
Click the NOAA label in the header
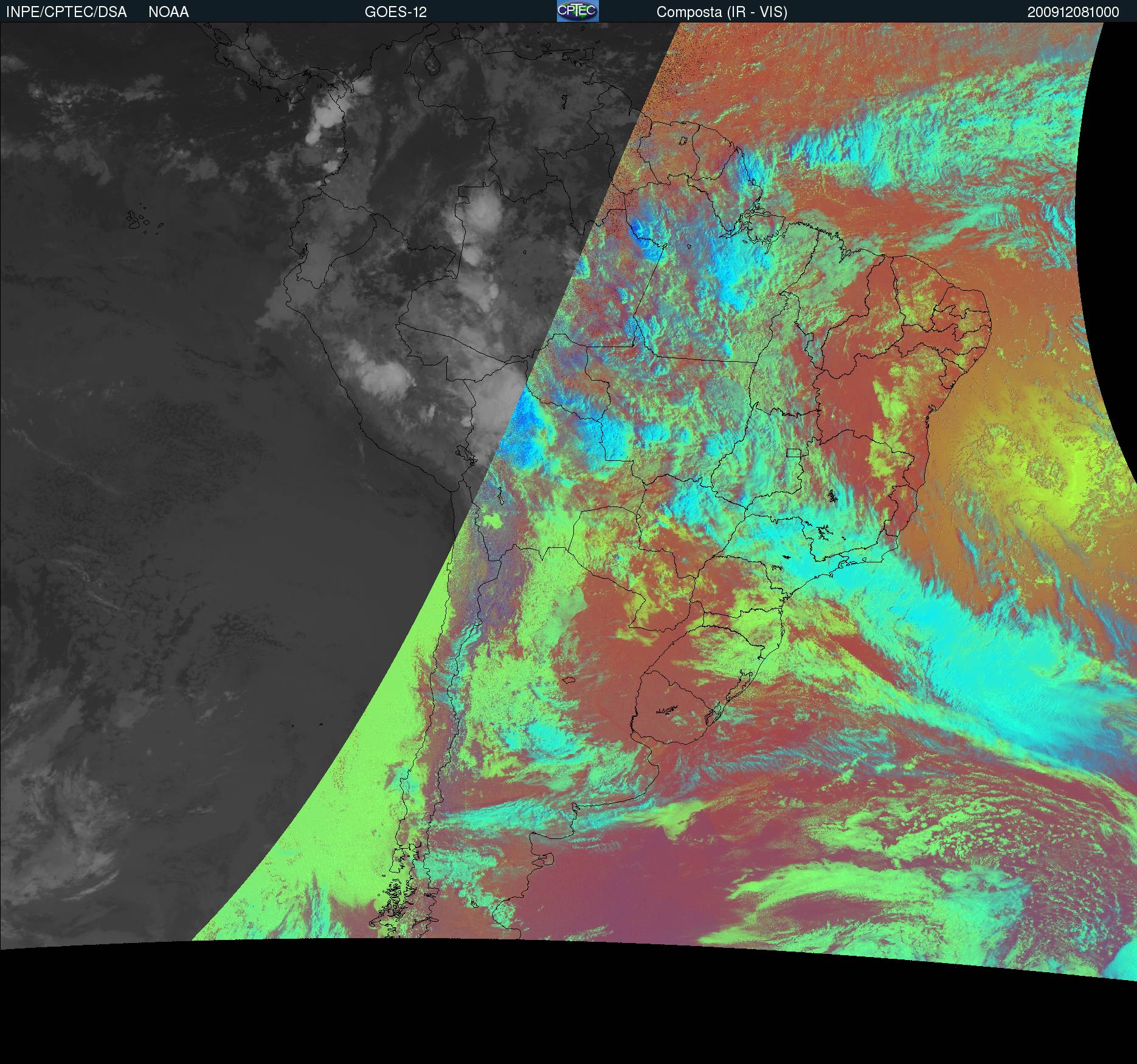[x=168, y=12]
